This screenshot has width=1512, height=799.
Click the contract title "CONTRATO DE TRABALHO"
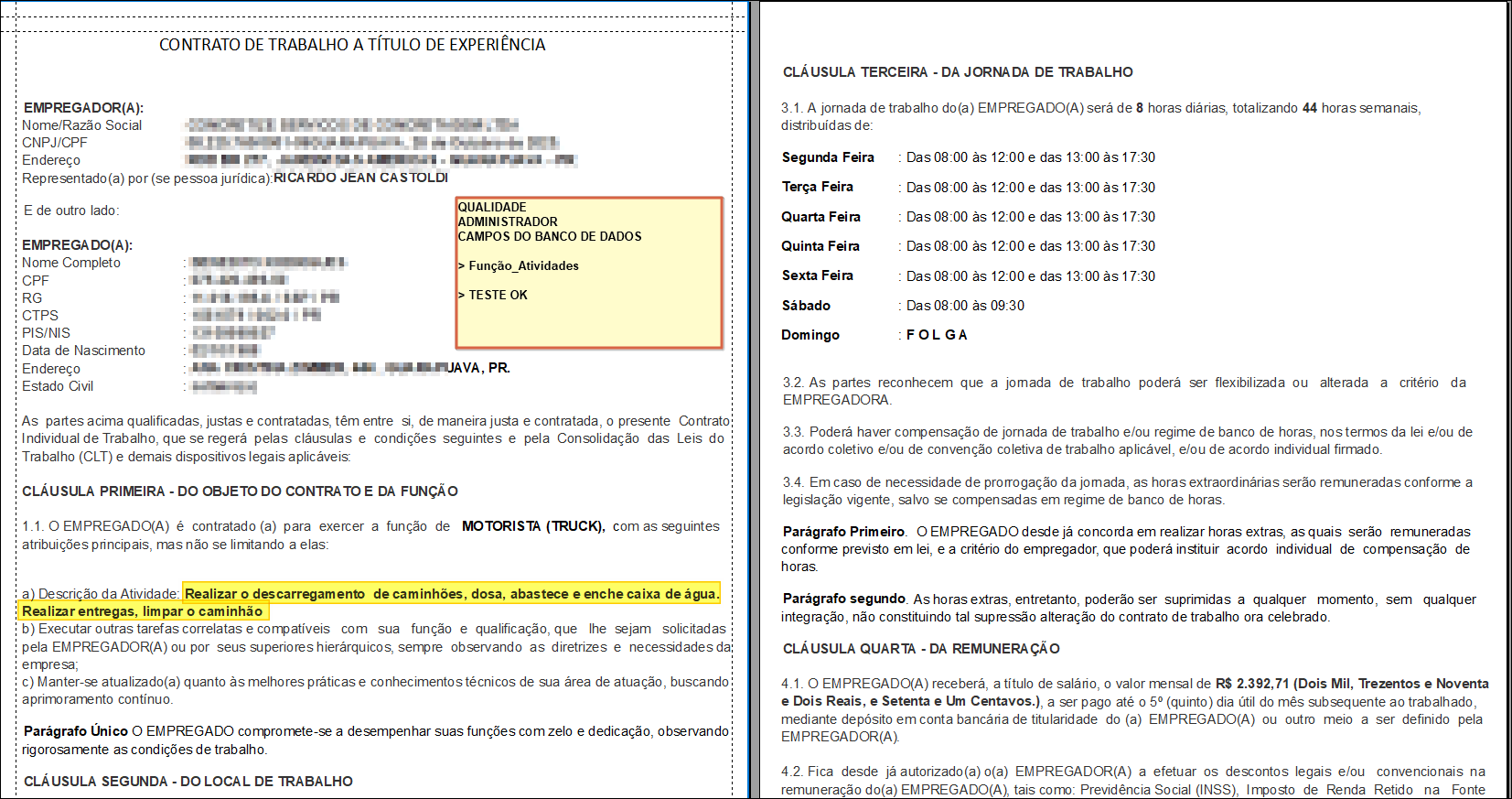352,45
